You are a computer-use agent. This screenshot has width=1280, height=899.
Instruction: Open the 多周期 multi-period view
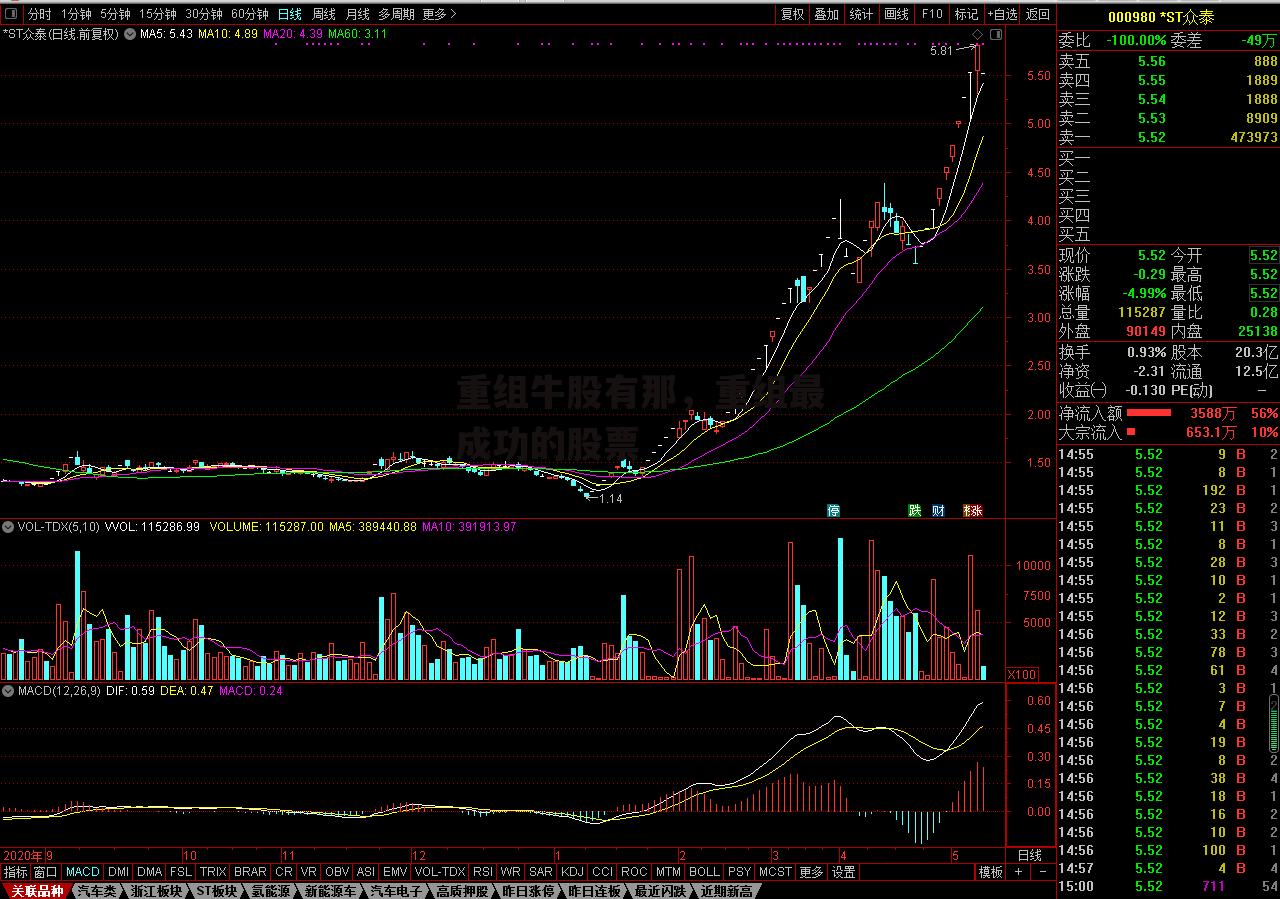[x=397, y=14]
